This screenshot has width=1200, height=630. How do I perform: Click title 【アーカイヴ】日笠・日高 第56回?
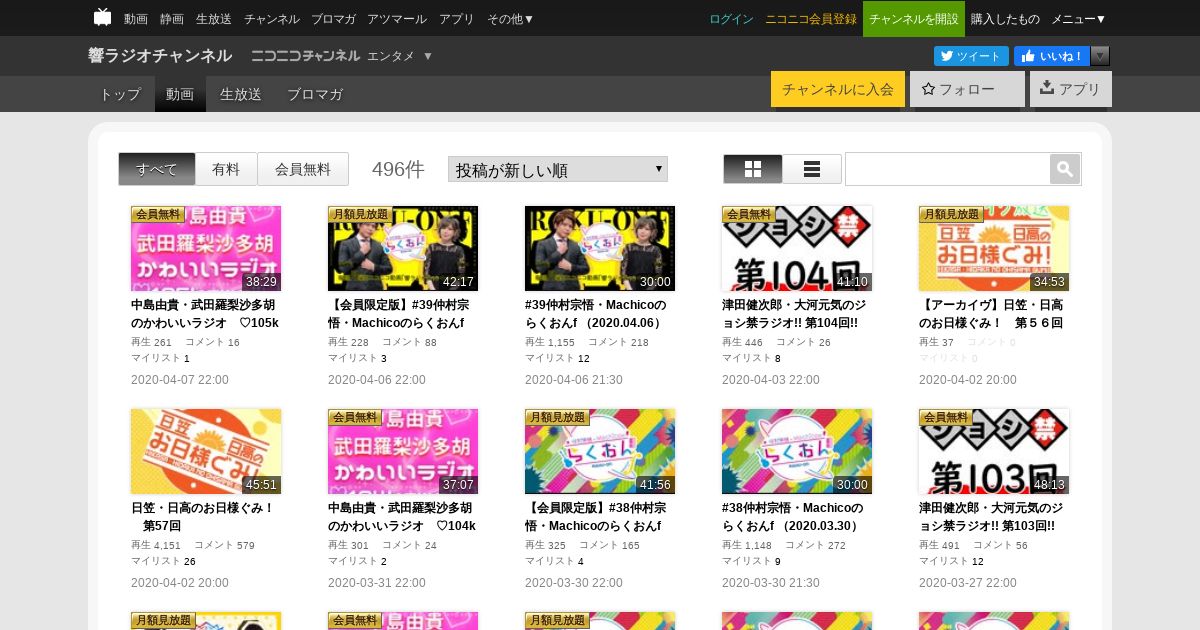point(991,314)
